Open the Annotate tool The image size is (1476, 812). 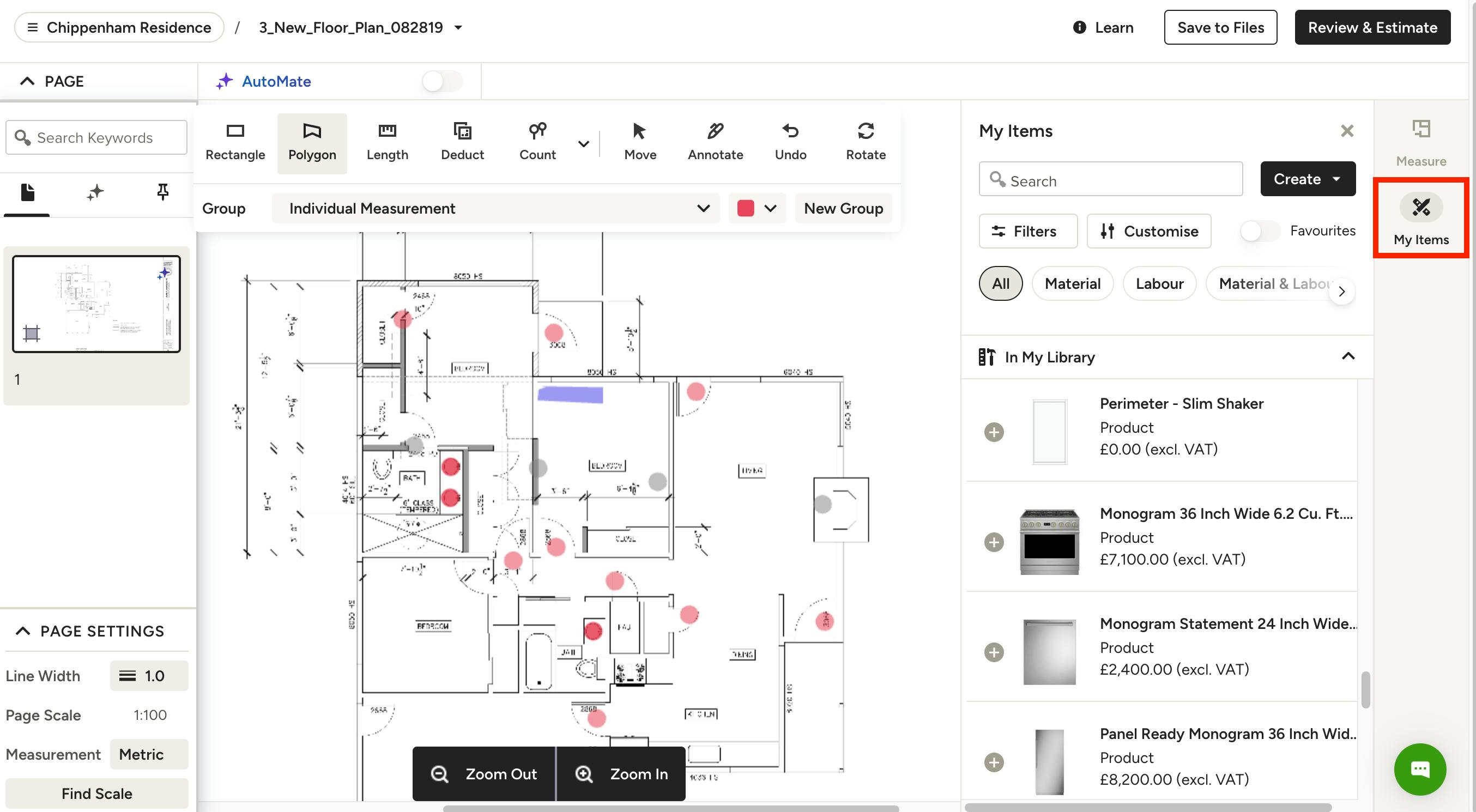715,143
